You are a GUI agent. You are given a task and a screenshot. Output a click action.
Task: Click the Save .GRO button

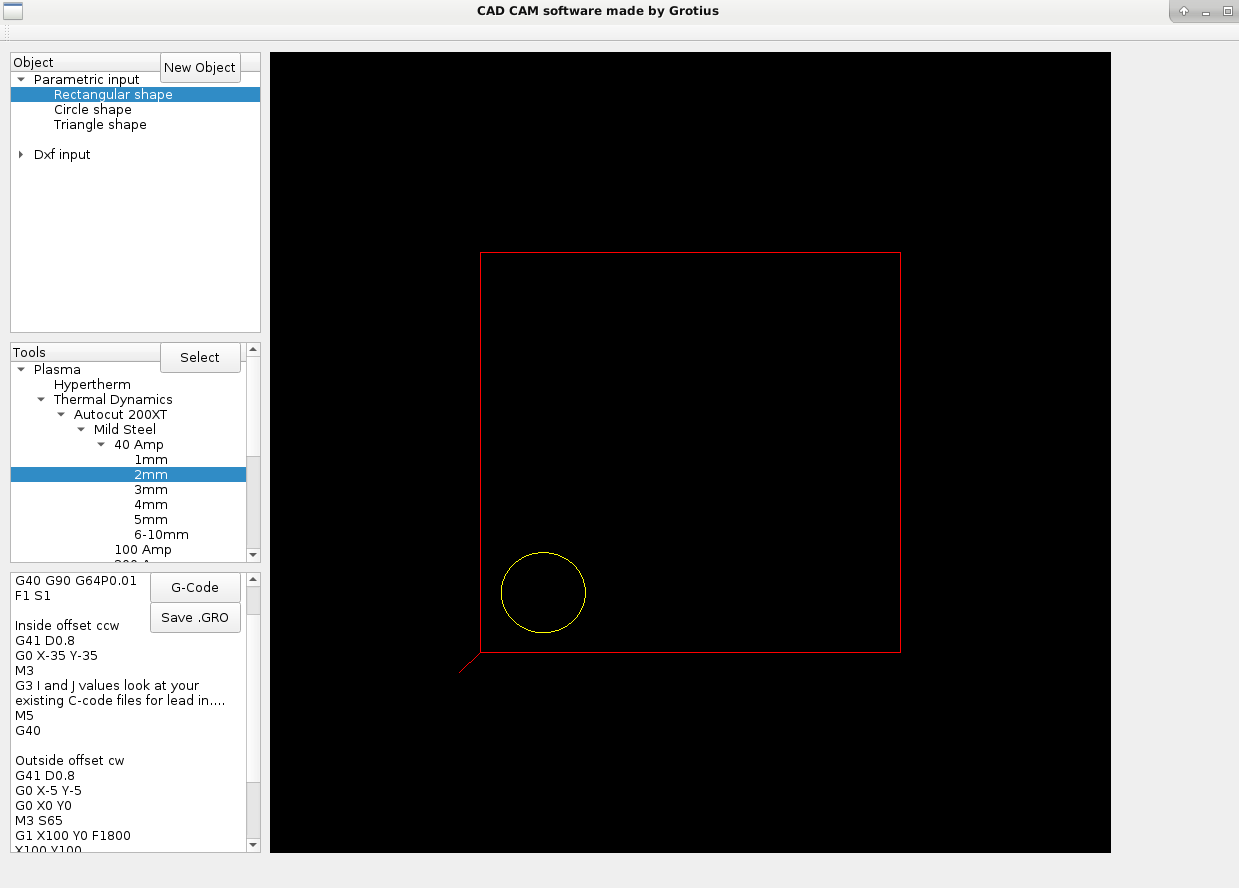pyautogui.click(x=195, y=617)
